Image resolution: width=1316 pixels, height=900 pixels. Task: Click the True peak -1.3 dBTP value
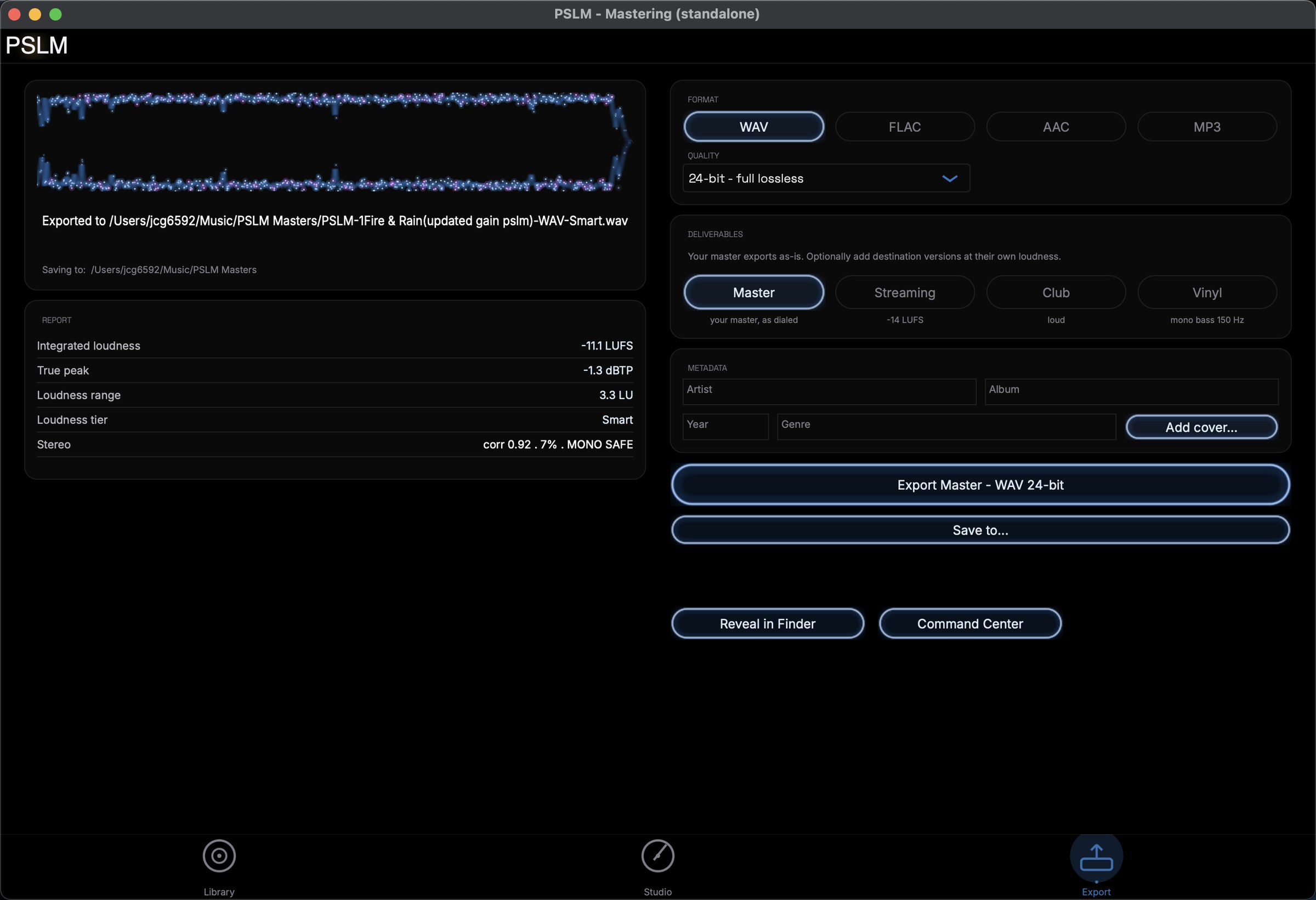tap(608, 370)
